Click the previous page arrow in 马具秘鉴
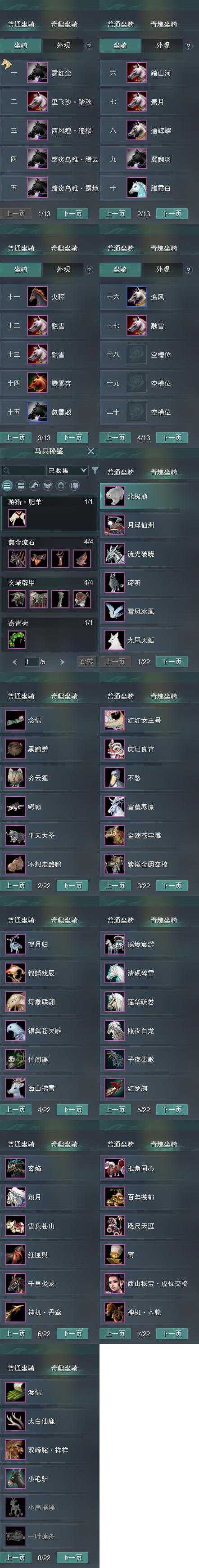This screenshot has height=1568, width=199. 14,662
